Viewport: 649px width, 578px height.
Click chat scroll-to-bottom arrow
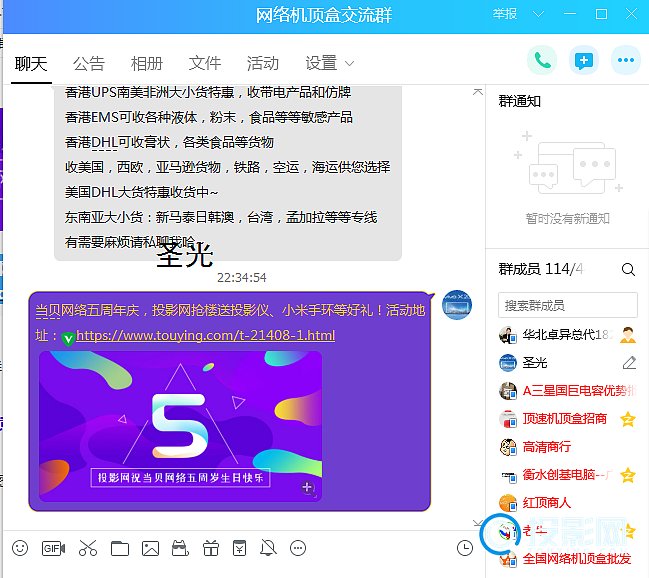tap(478, 523)
